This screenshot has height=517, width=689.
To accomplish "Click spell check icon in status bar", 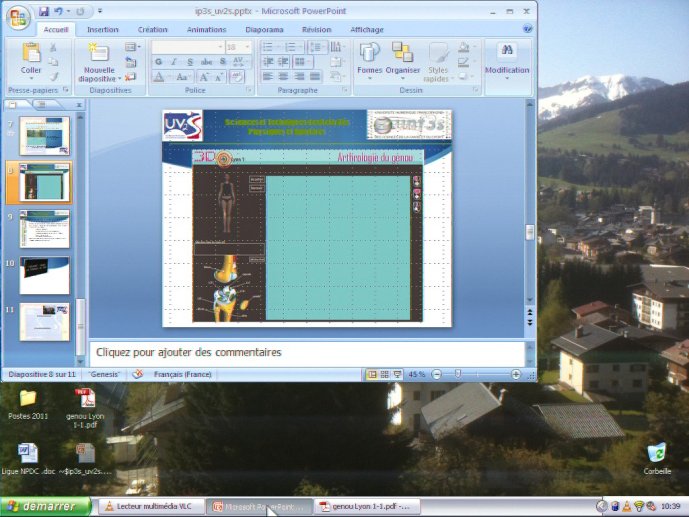I will point(138,374).
